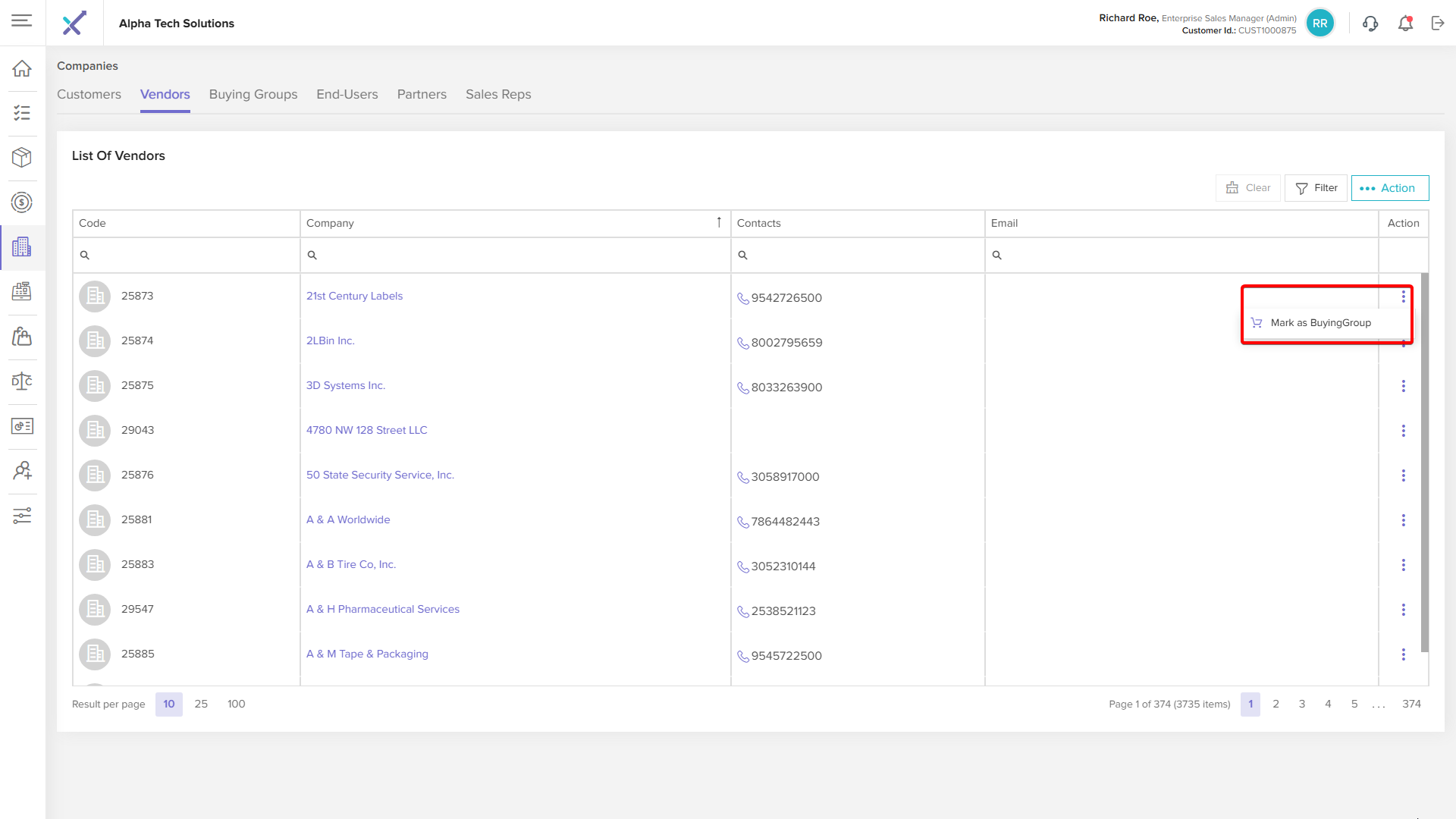
Task: Click the headset support icon
Action: pyautogui.click(x=1370, y=24)
